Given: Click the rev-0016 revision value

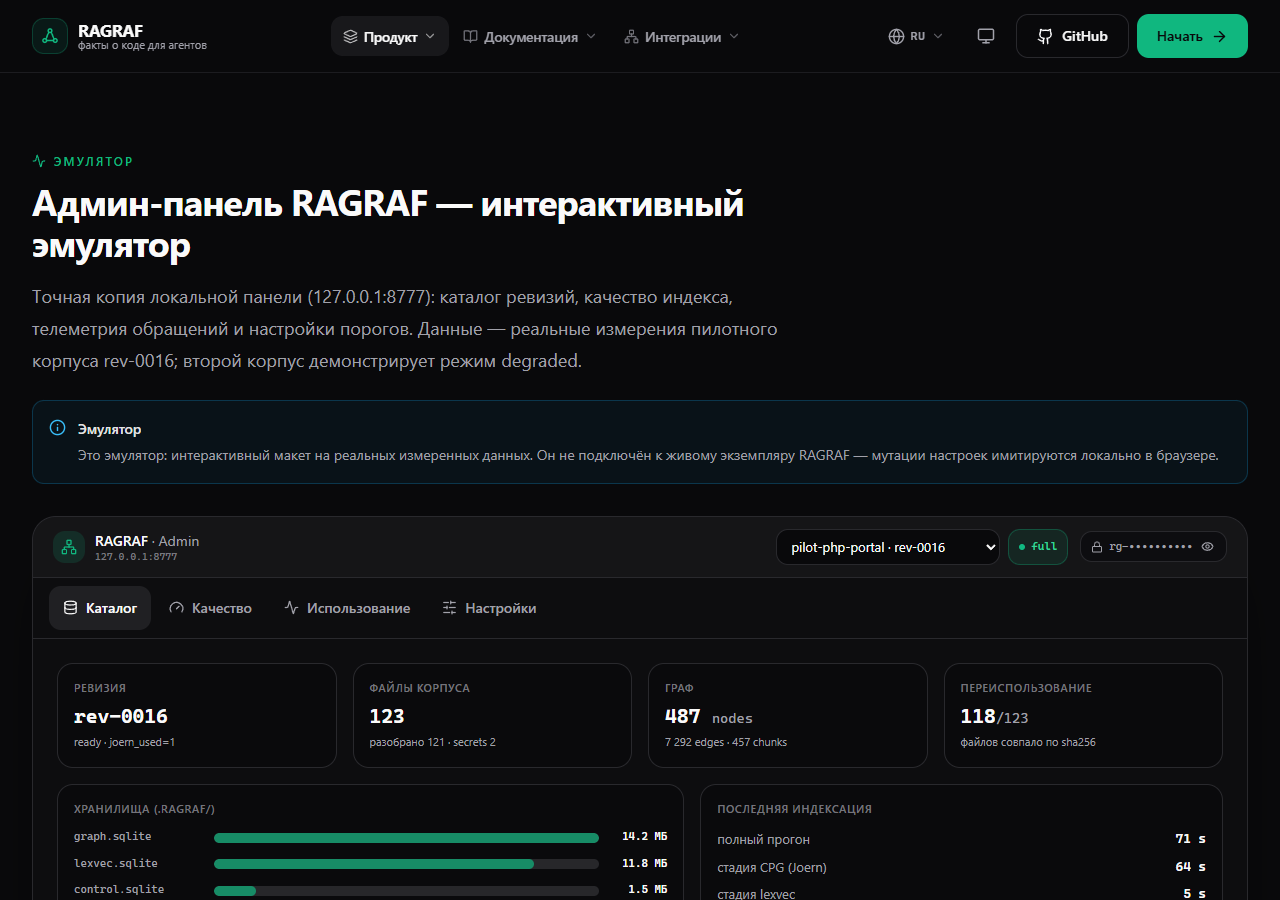Looking at the screenshot, I should coord(121,716).
